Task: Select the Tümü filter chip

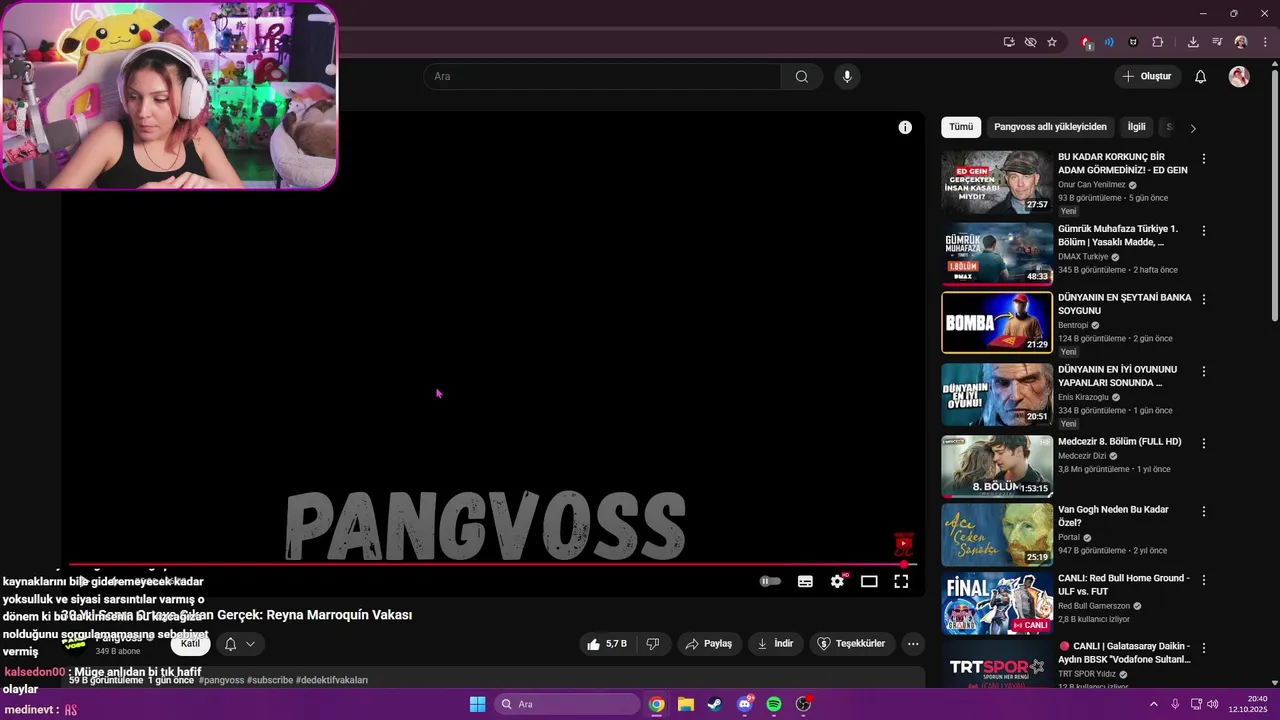Action: tap(961, 127)
